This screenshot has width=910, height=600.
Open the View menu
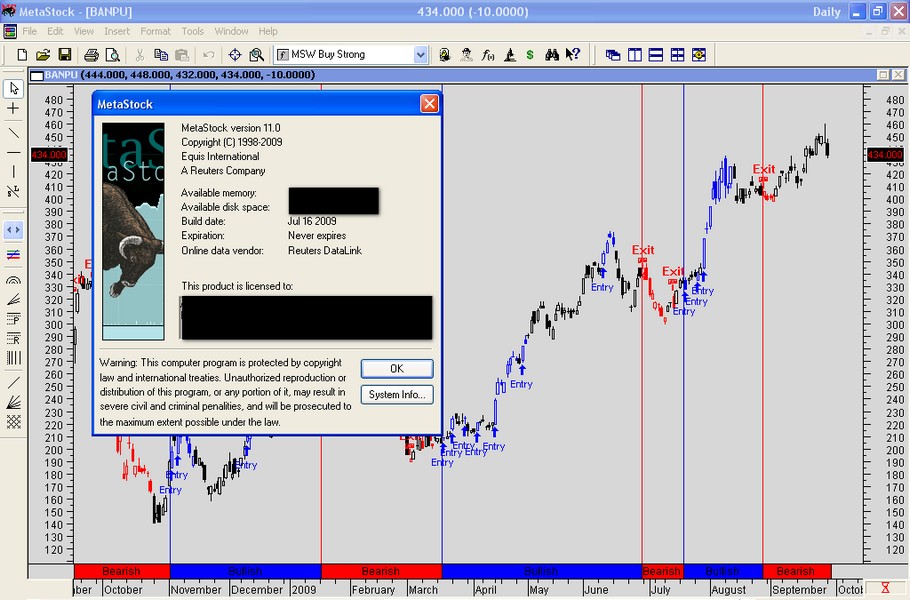[x=84, y=31]
